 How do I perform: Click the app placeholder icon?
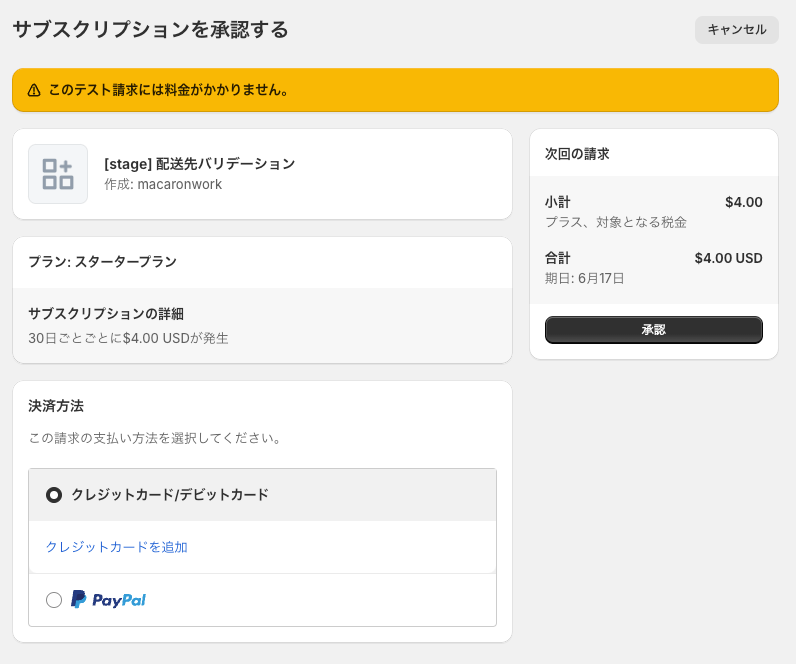[58, 174]
